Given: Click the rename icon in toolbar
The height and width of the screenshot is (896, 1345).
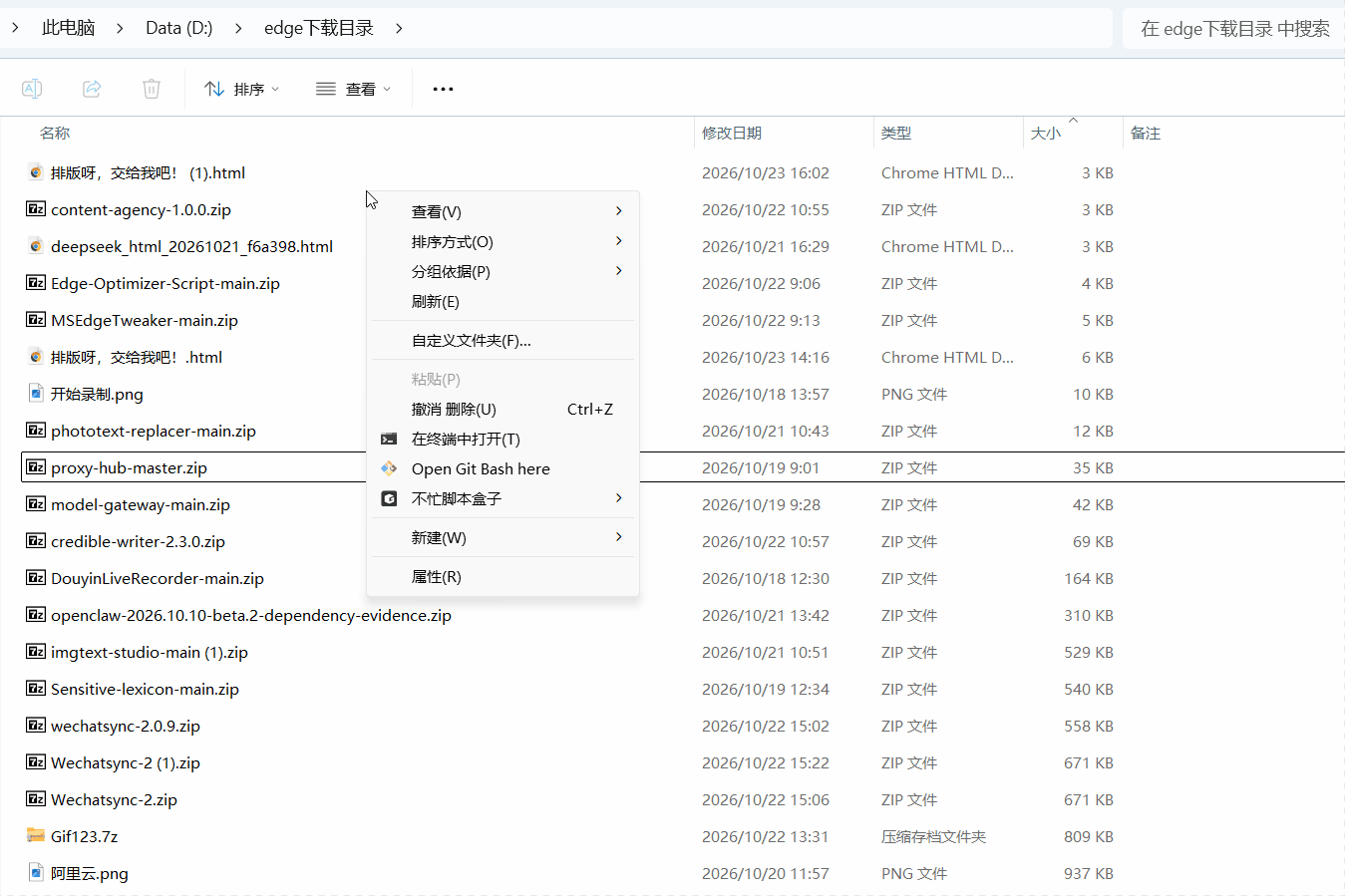Looking at the screenshot, I should coord(32,89).
